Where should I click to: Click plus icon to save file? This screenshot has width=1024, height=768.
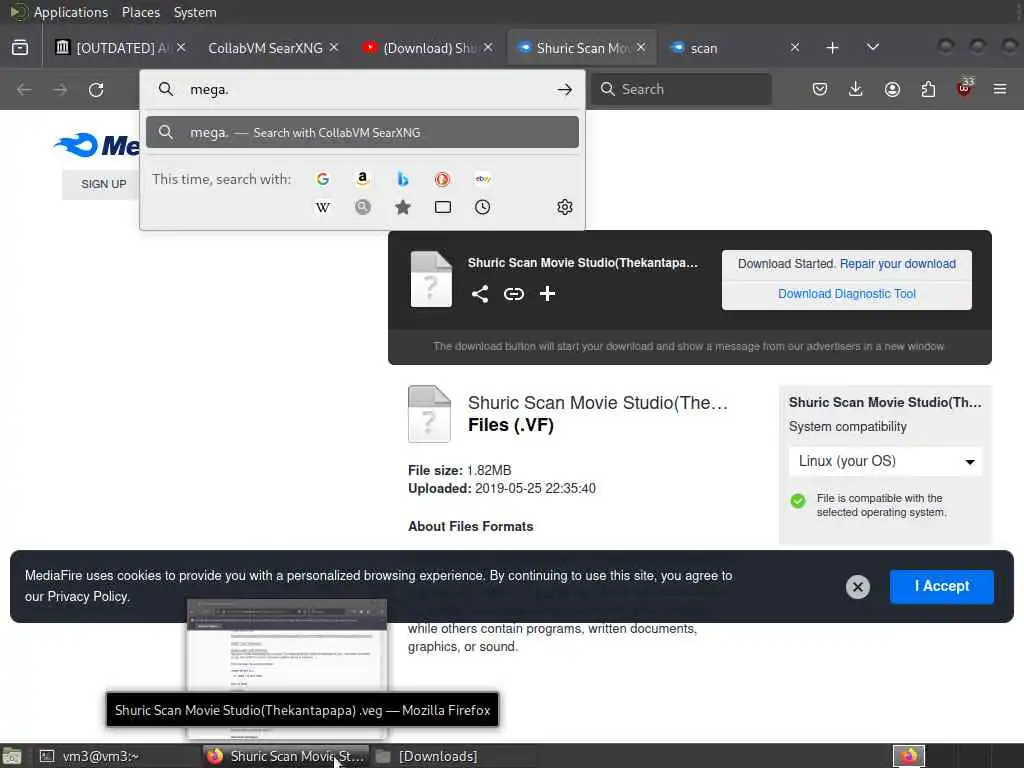(547, 294)
